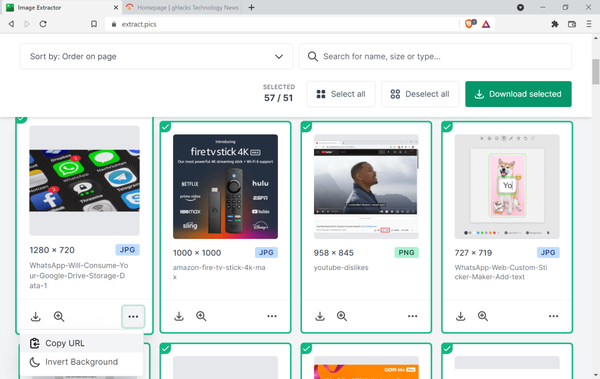The height and width of the screenshot is (379, 600).
Task: Open the dog sticker maker thumbnail
Action: [x=507, y=186]
